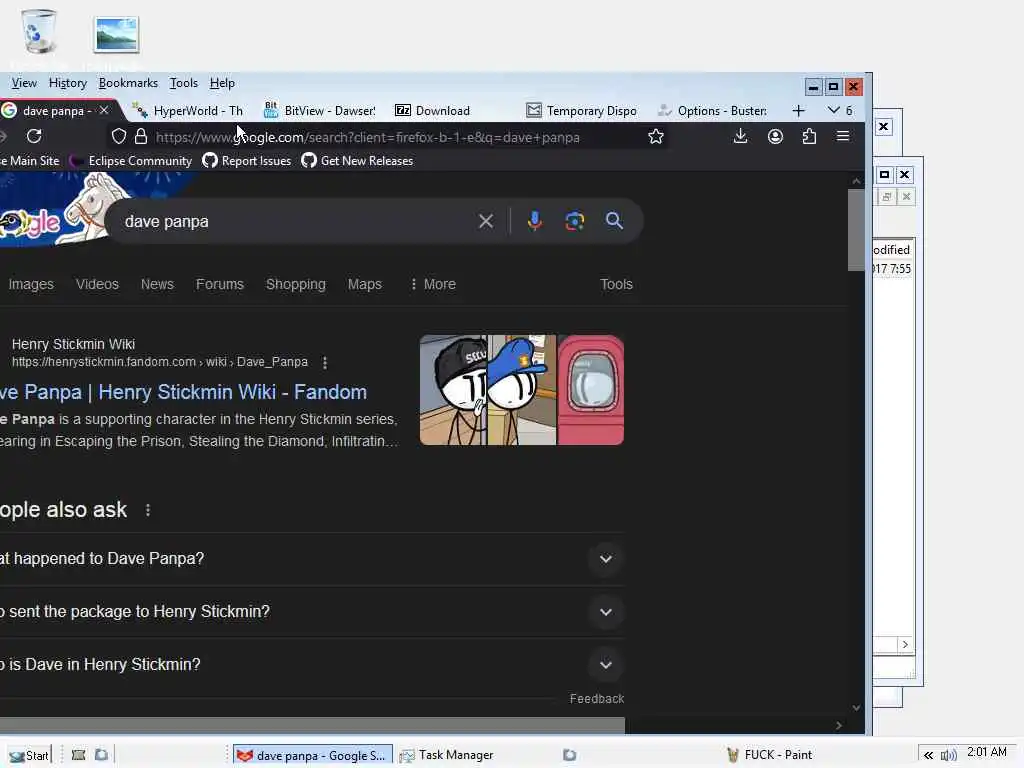The image size is (1024, 768).
Task: Open the Report Issues bookmark
Action: [x=247, y=161]
